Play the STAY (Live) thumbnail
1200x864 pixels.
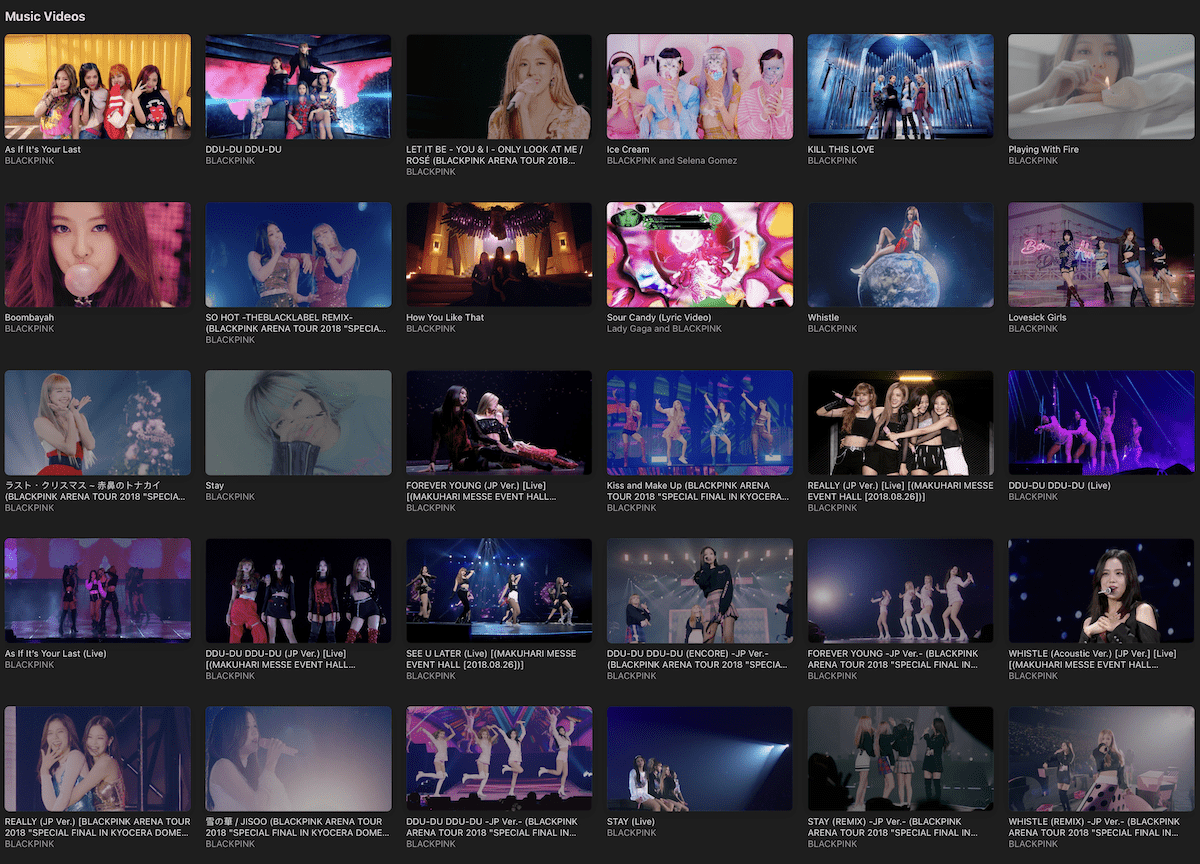point(700,759)
